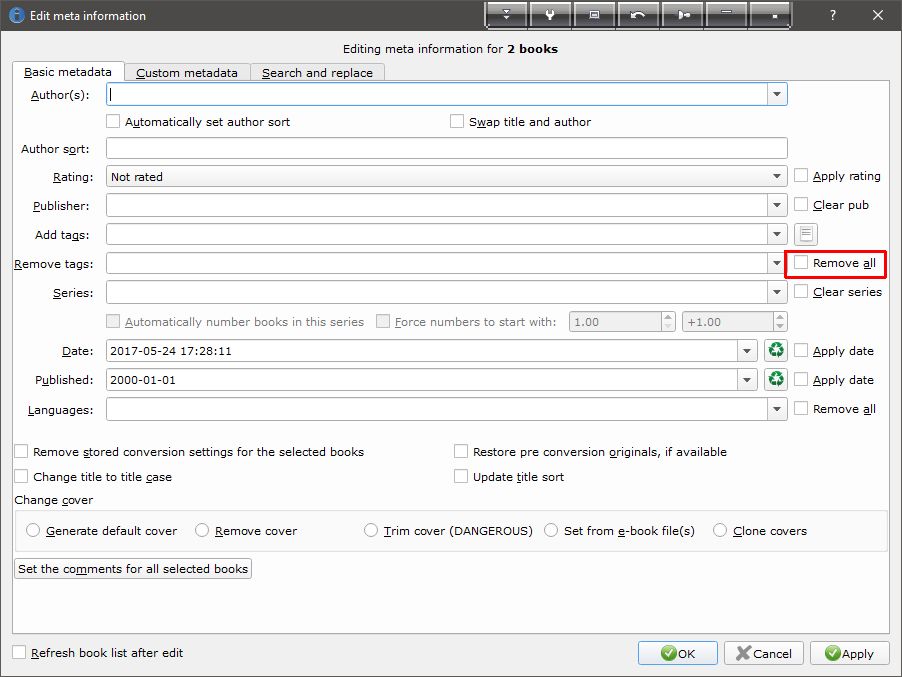
Task: Choose Set from e-book file(s)
Action: click(551, 530)
